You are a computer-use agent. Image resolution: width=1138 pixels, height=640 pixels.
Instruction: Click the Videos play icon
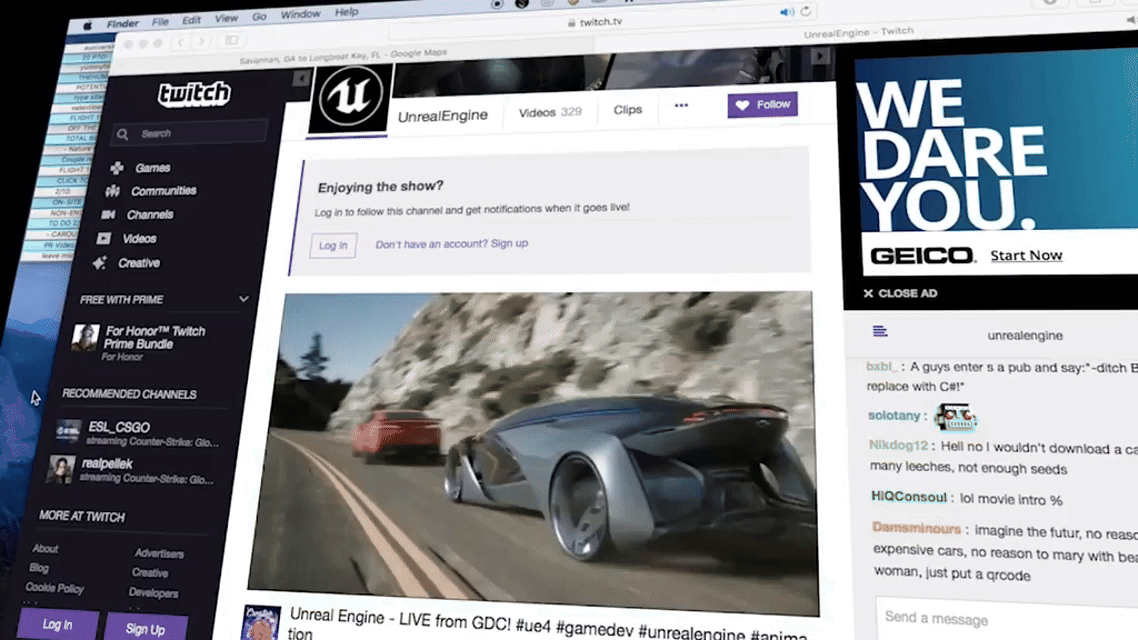[104, 238]
